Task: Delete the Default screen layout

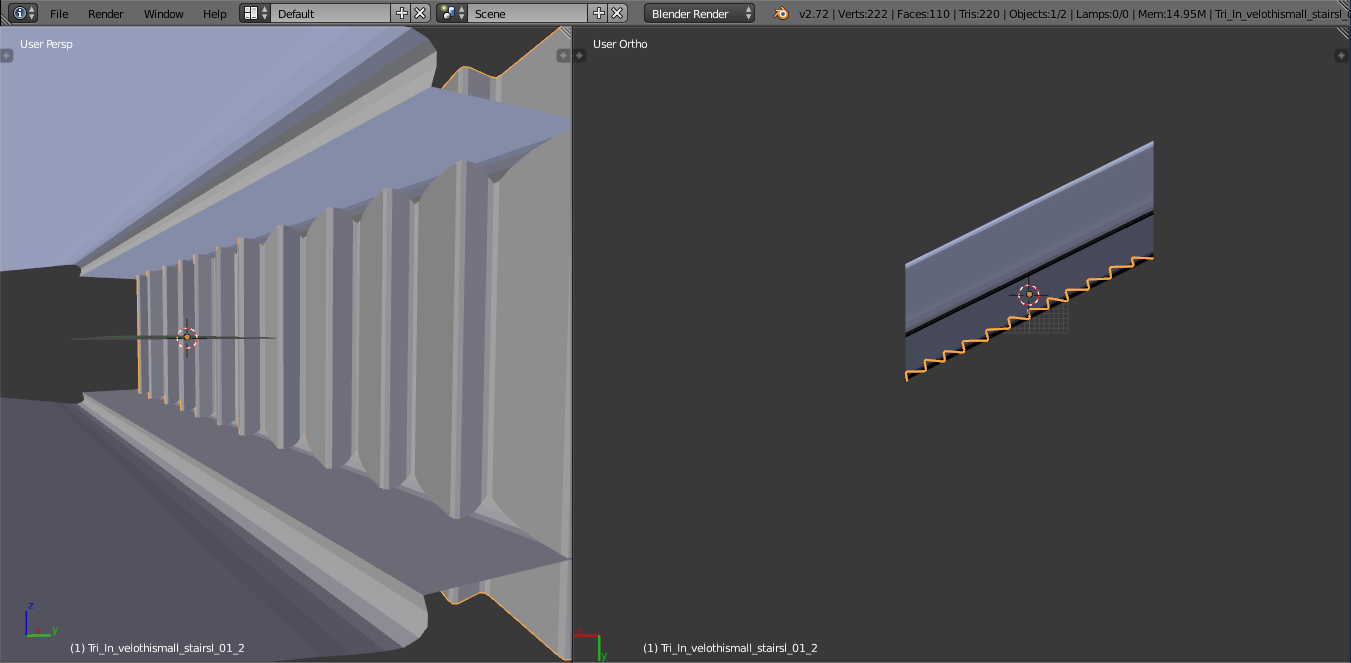Action: tap(420, 13)
